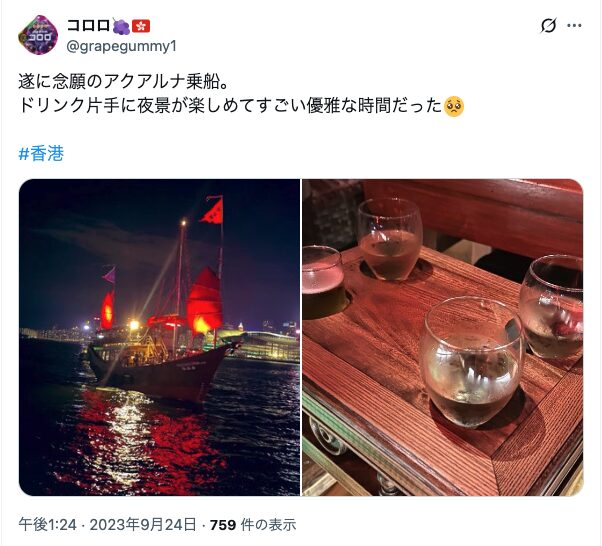Click the pleading face emoji in tweet

pyautogui.click(x=454, y=106)
